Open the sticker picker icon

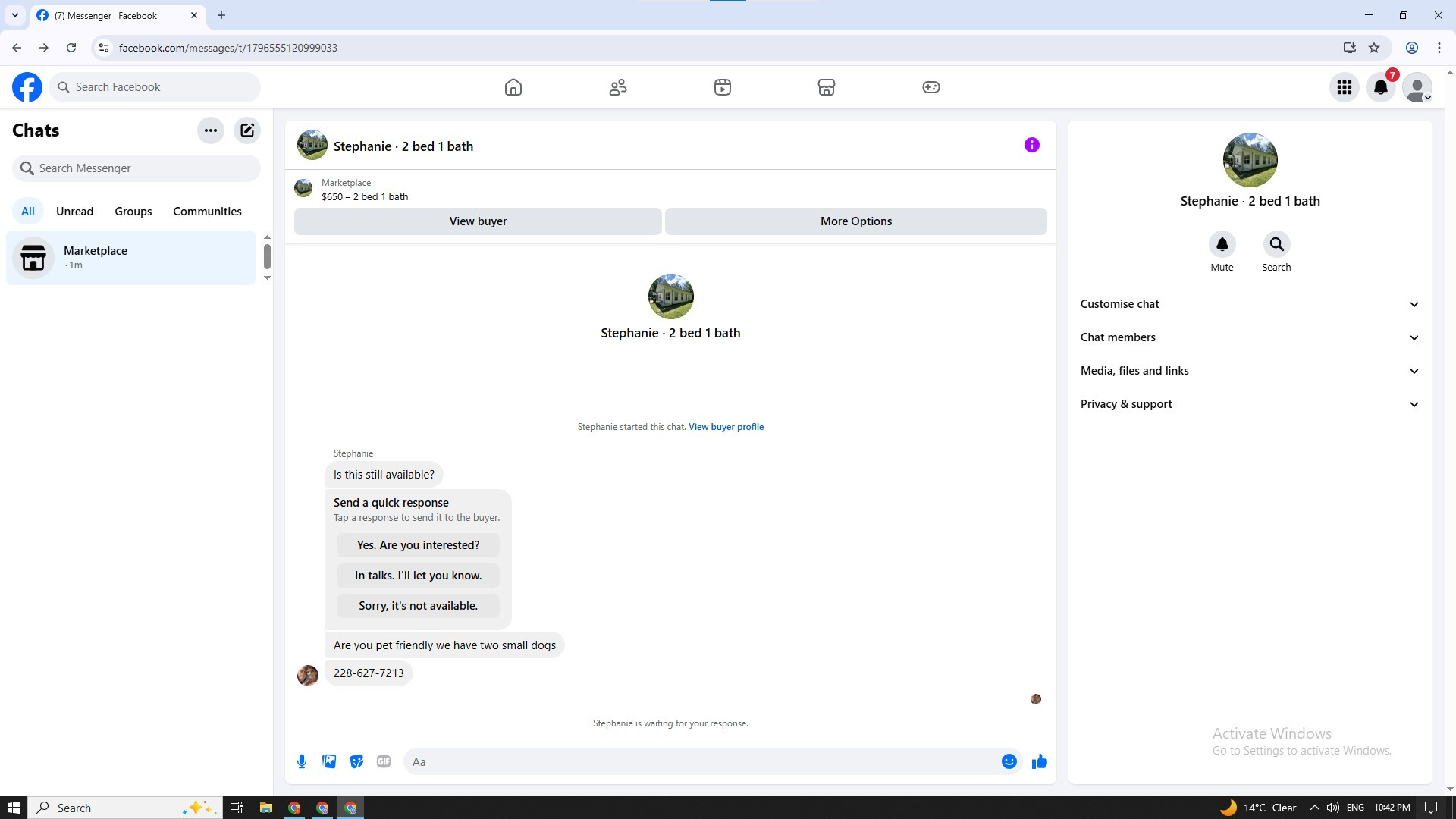point(356,761)
